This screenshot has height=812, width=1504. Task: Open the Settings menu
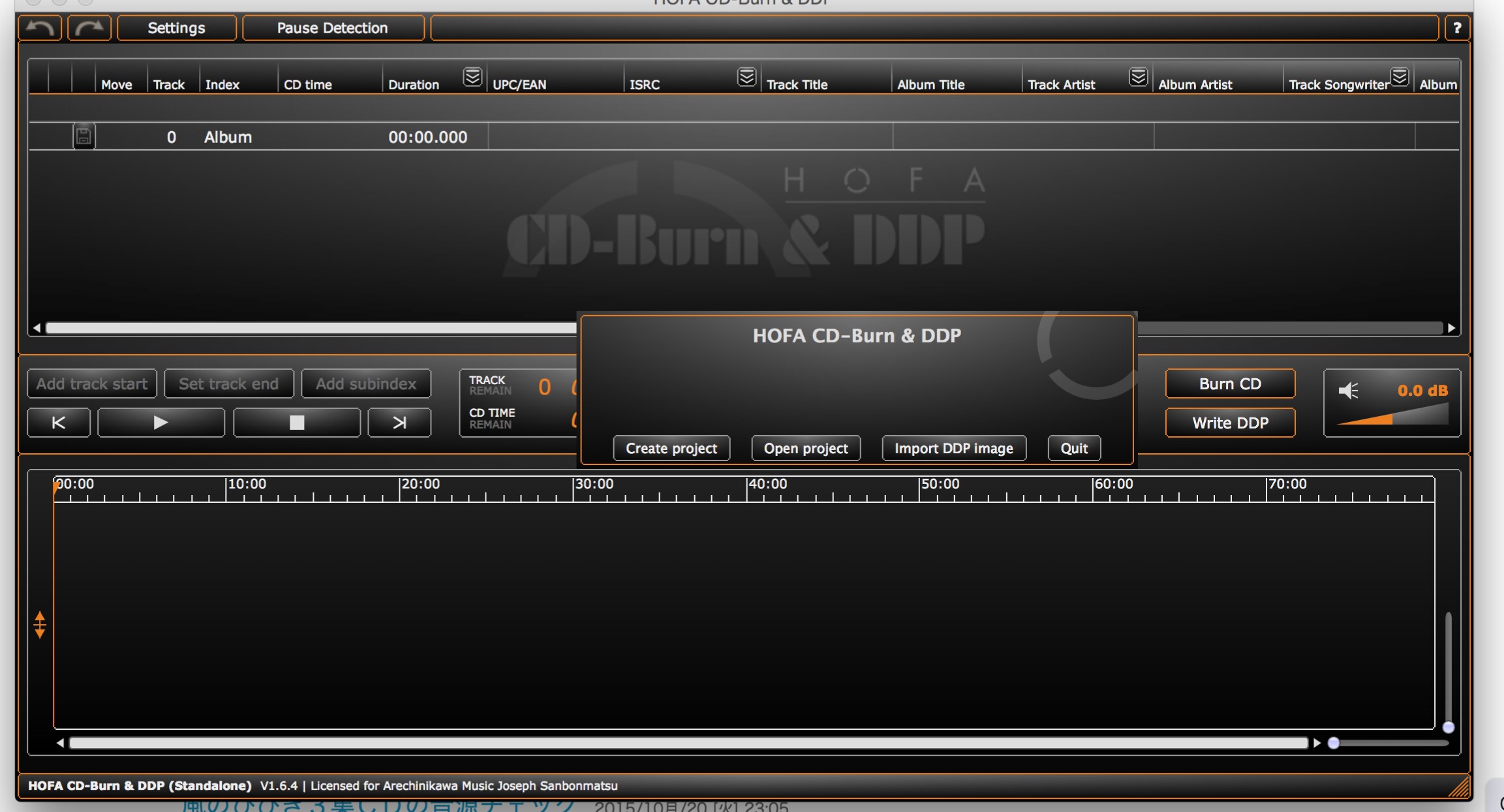(x=176, y=28)
